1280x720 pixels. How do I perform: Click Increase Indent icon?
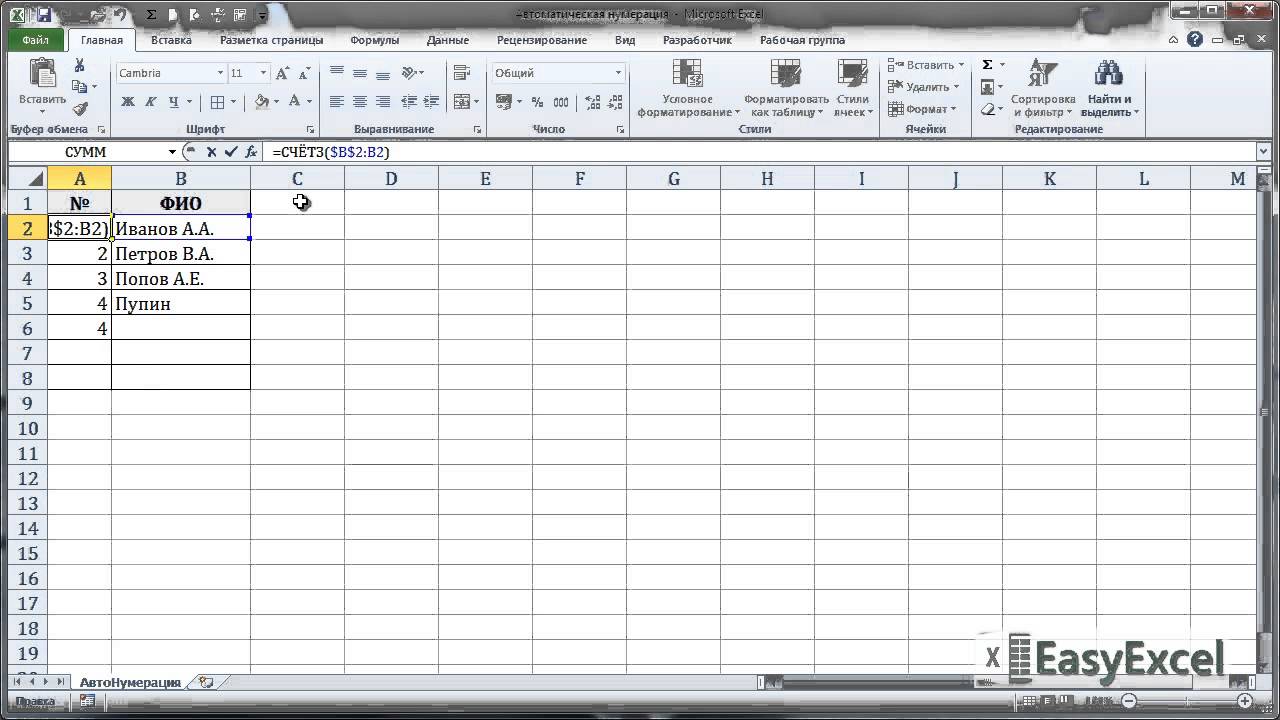(431, 102)
